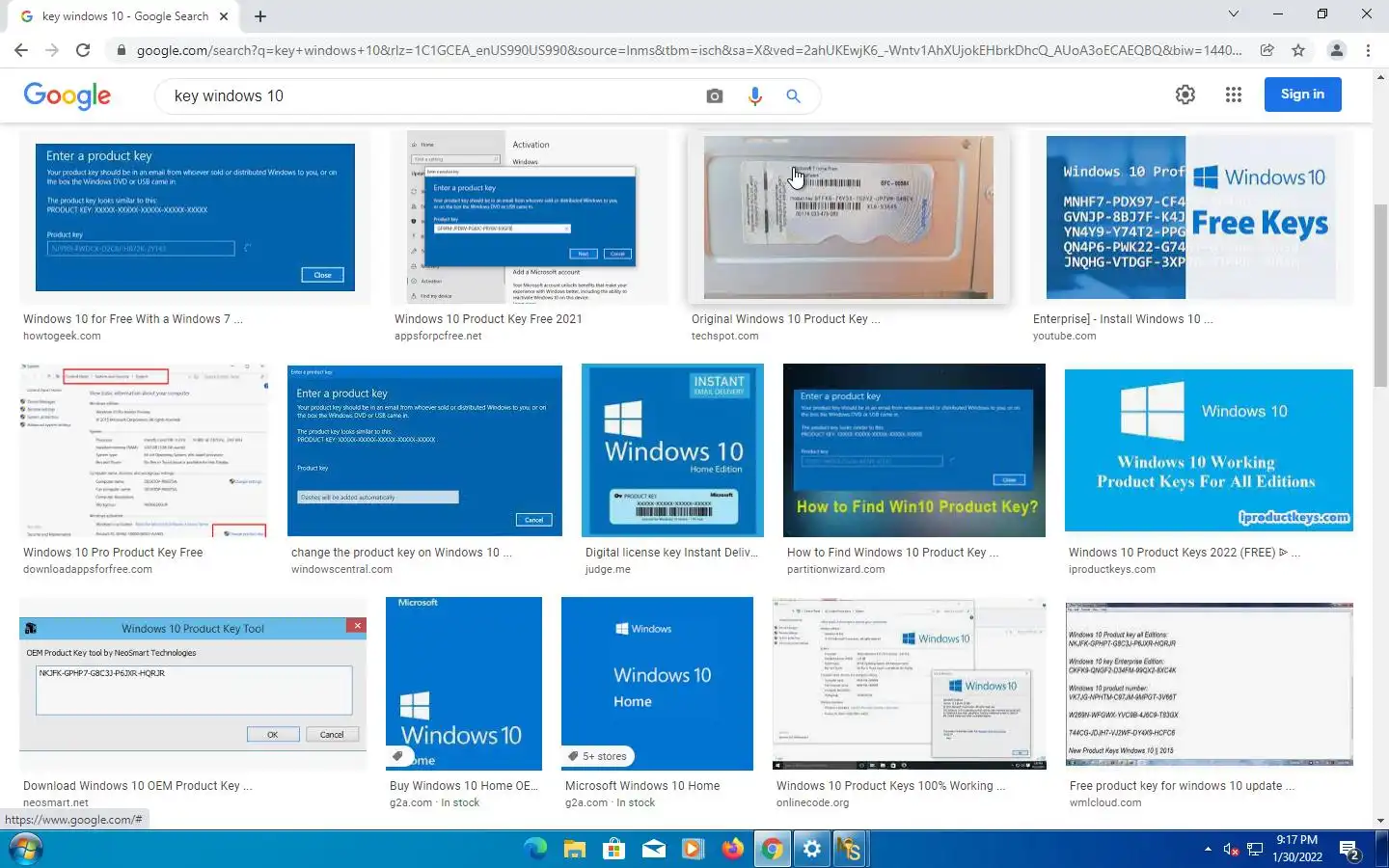The height and width of the screenshot is (868, 1389).
Task: Click the '5+ stores' badge
Action: 598,756
